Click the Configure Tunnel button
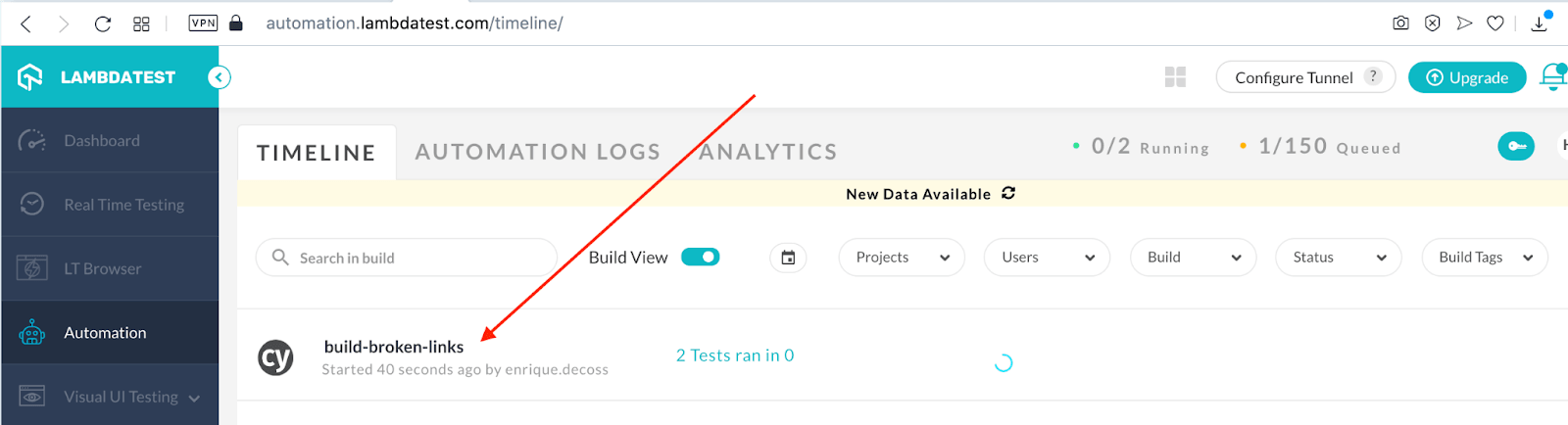The image size is (1568, 425). pos(1305,77)
